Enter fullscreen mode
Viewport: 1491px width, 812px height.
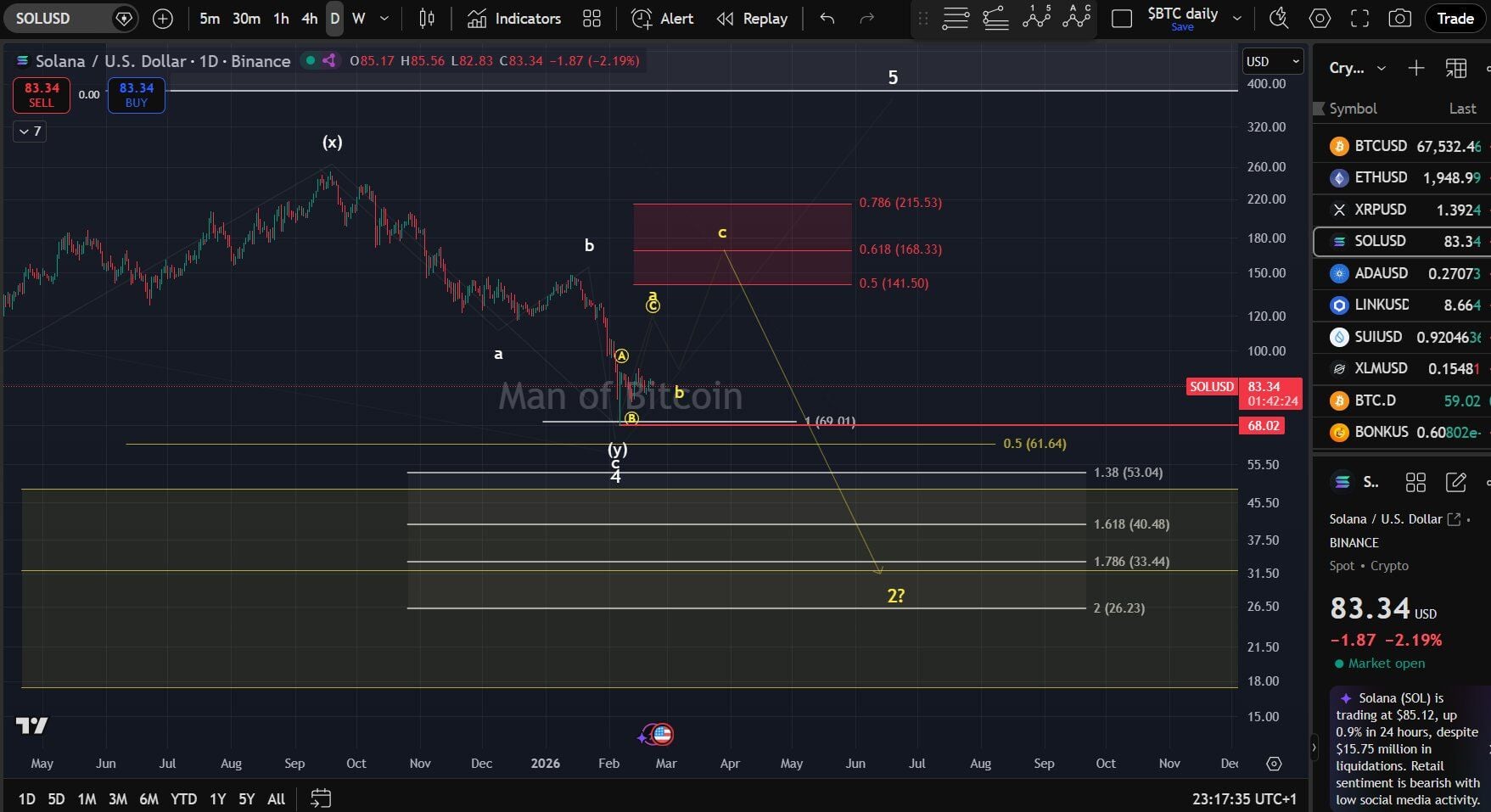(x=1359, y=18)
